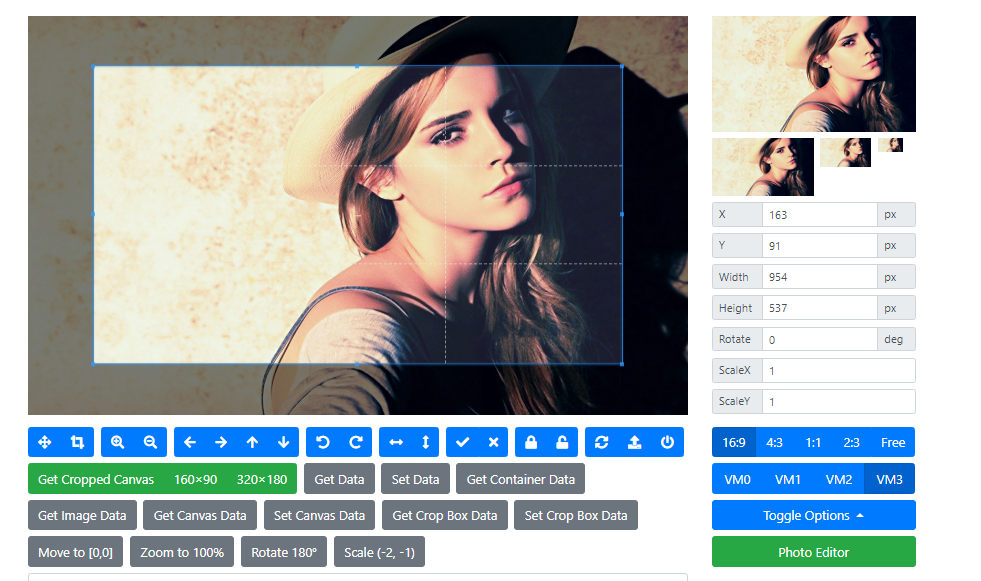Click the Zoom Out magnifier icon
This screenshot has height=581, width=981.
[150, 442]
